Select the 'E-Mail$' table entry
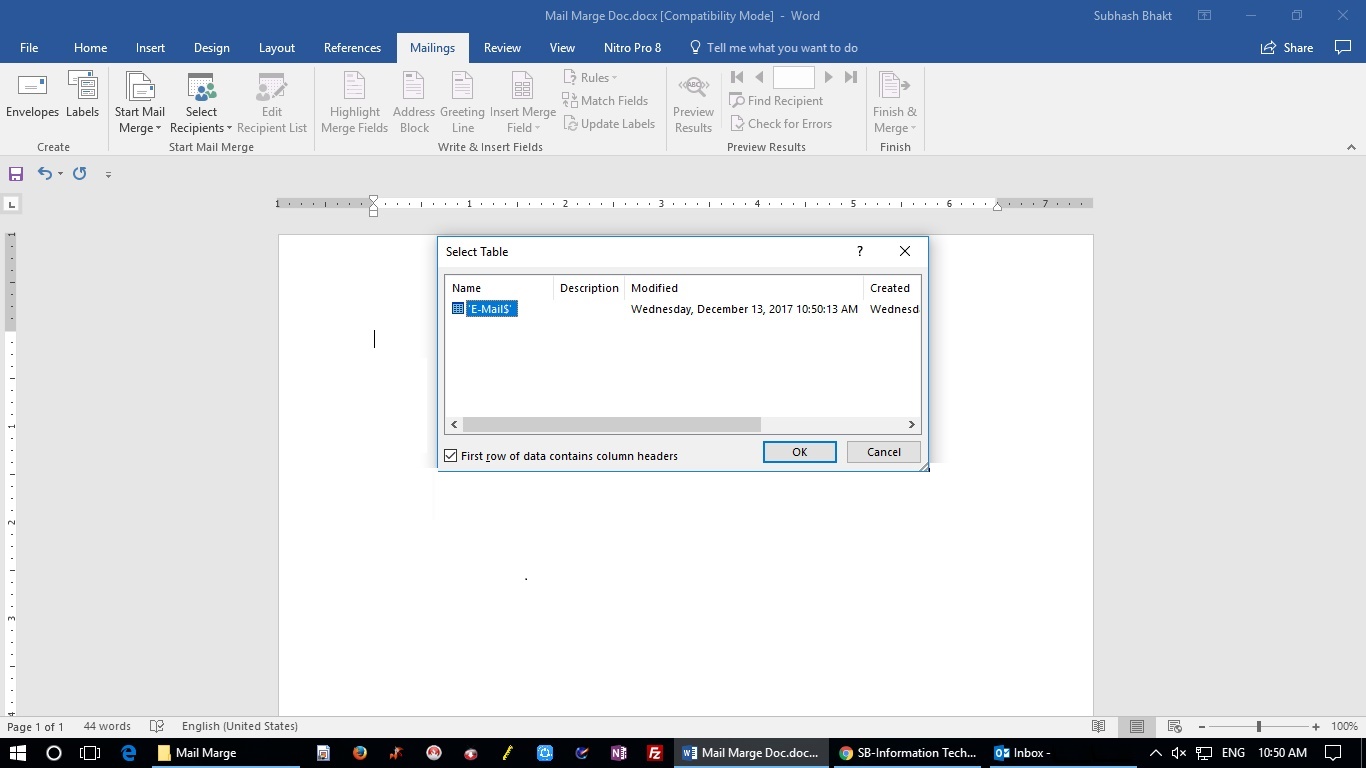The image size is (1366, 768). point(492,308)
